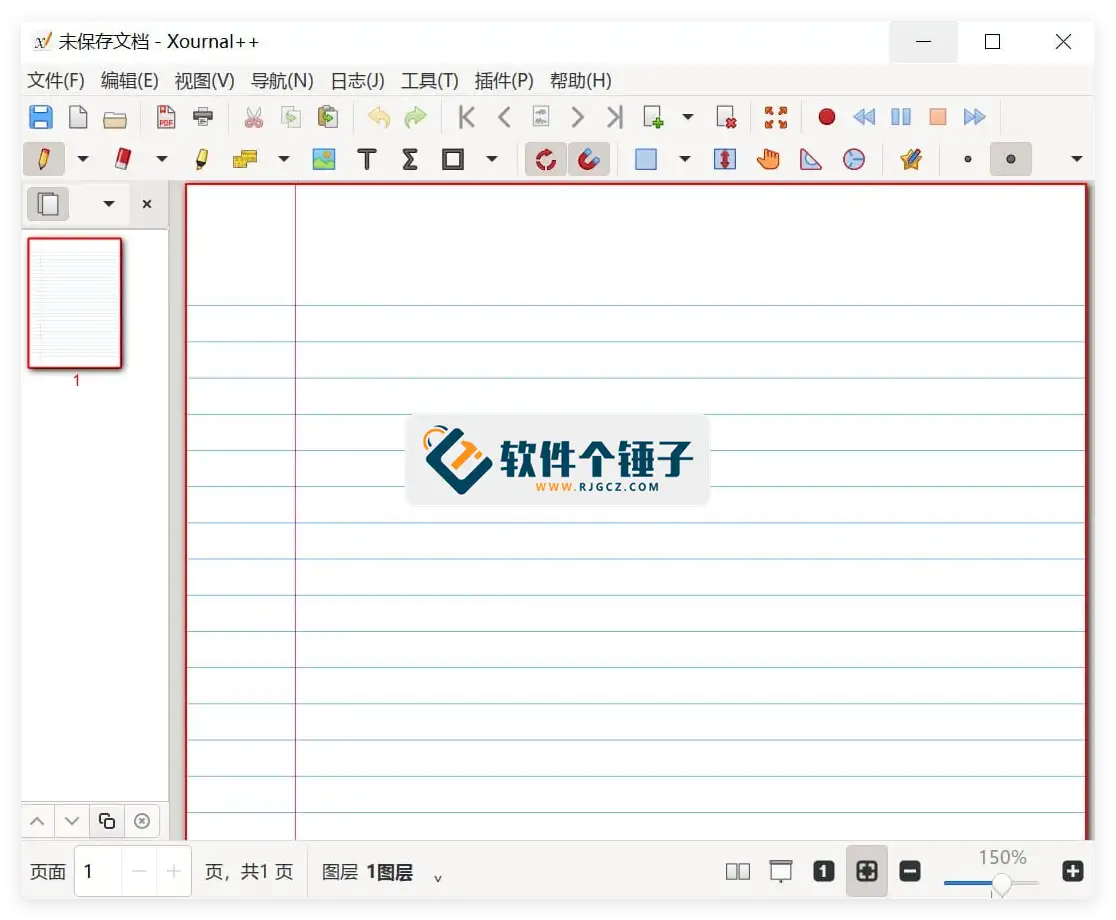Select the page 1 thumbnail

pyautogui.click(x=75, y=303)
